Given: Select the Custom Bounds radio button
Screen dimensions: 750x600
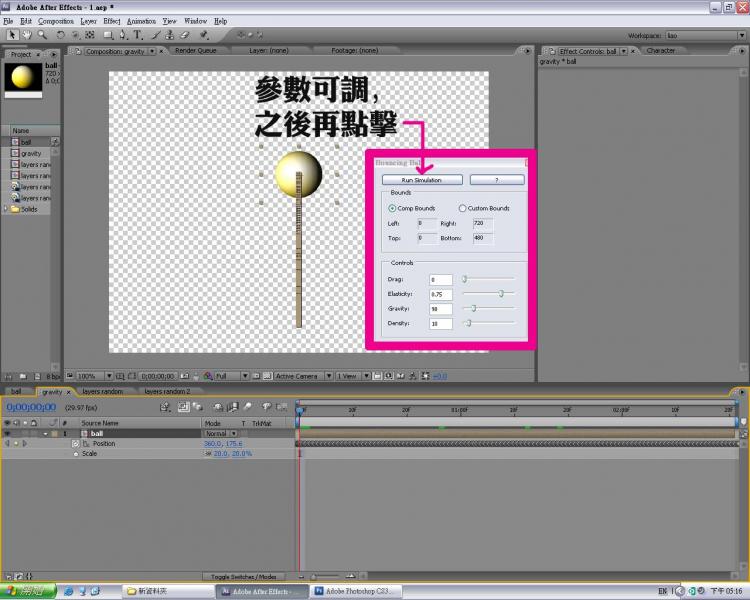Looking at the screenshot, I should point(462,208).
